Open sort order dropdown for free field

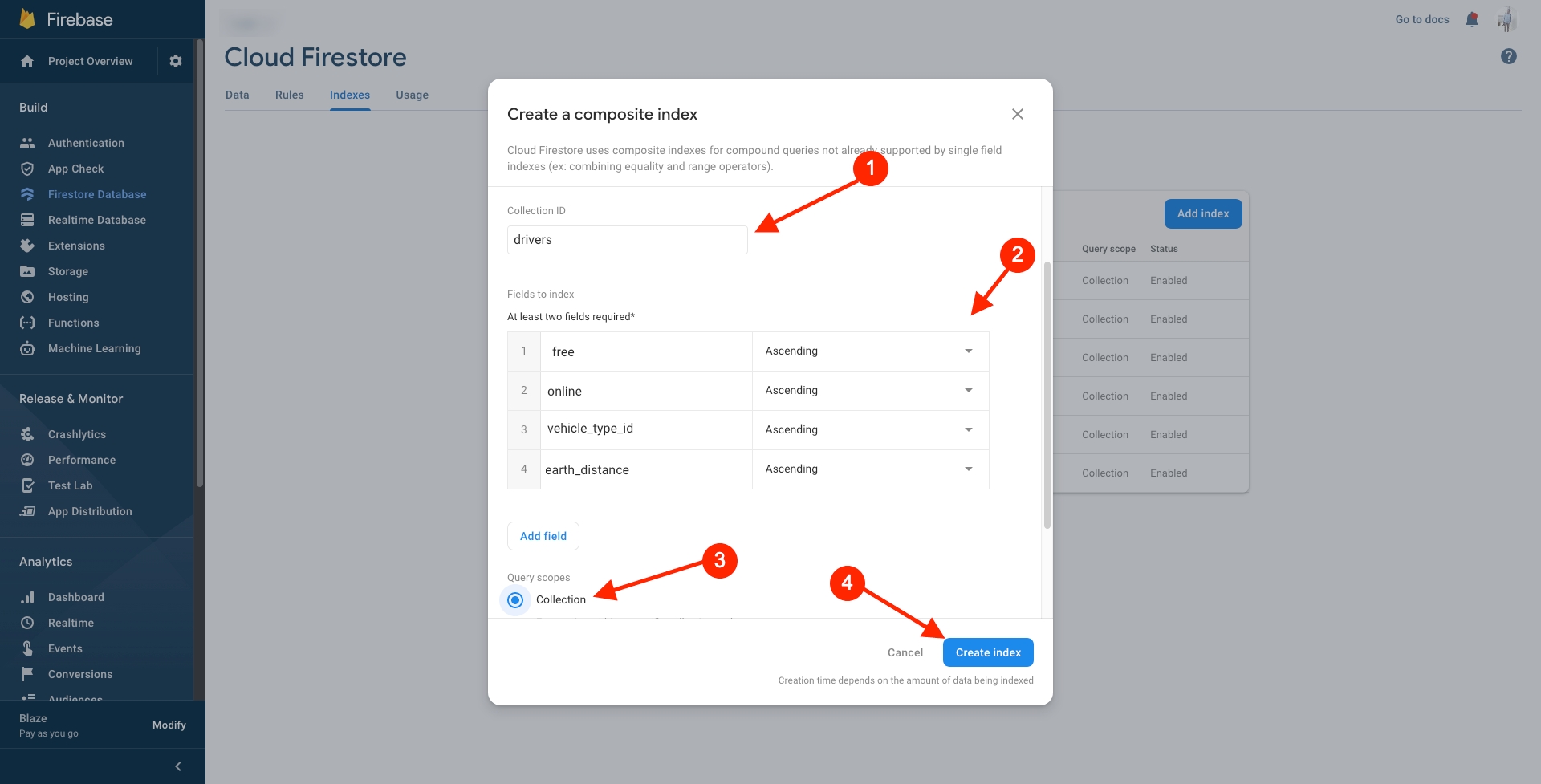(968, 351)
